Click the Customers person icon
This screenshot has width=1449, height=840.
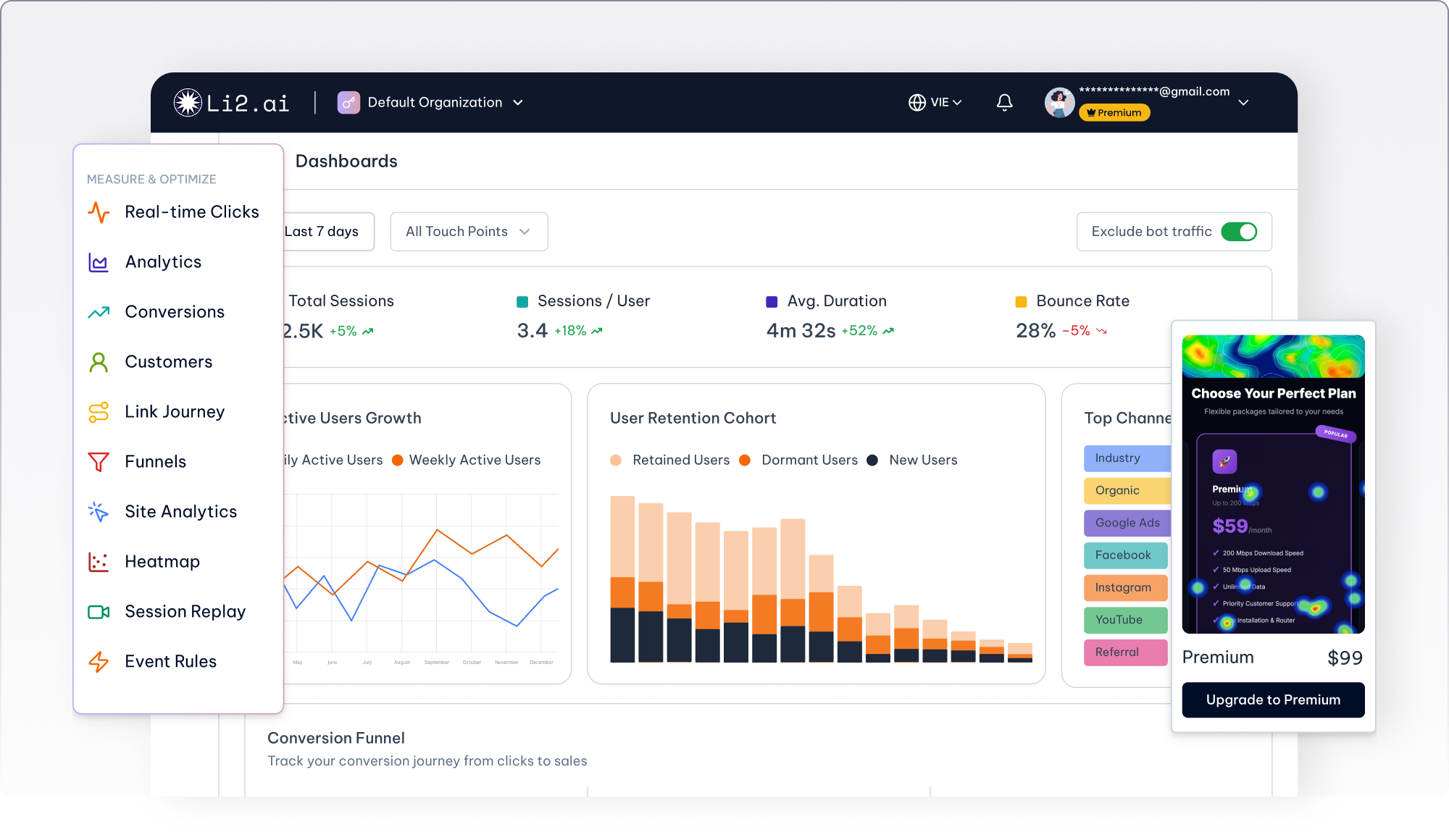tap(99, 362)
